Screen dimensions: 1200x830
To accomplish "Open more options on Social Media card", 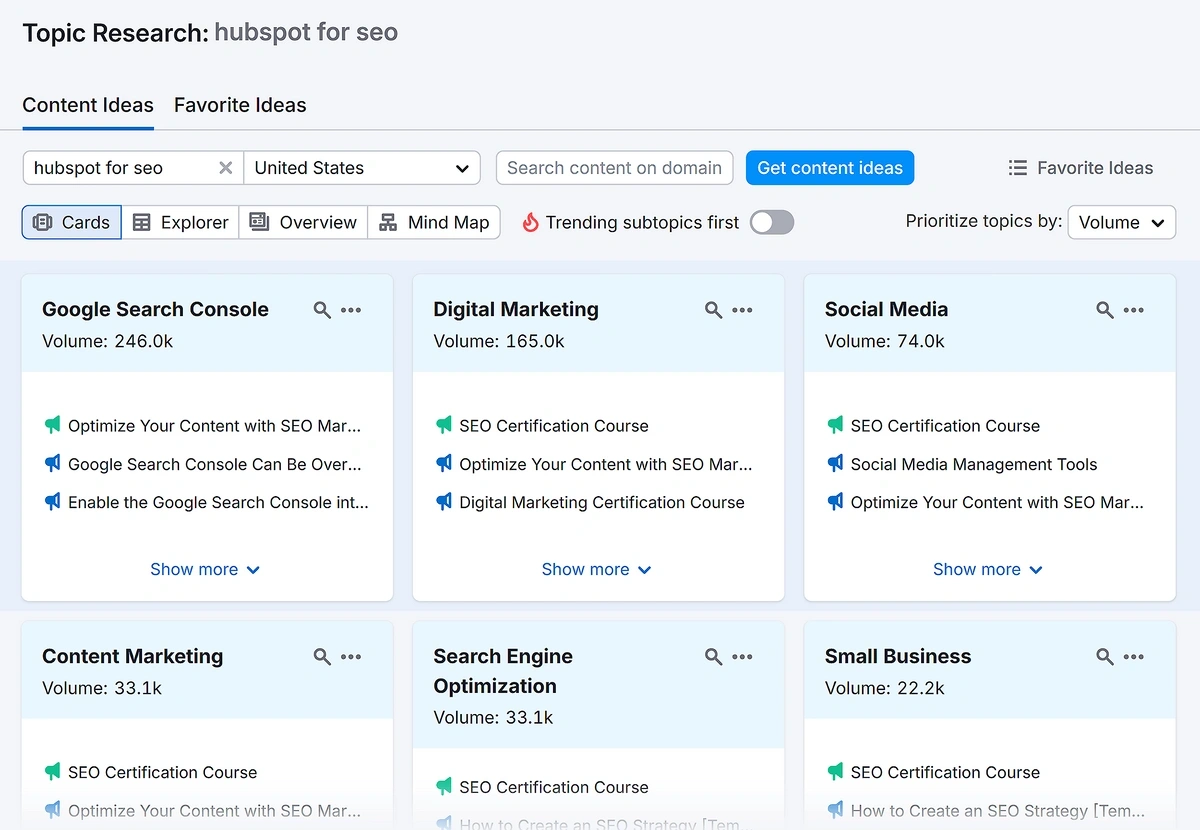I will click(x=1134, y=310).
